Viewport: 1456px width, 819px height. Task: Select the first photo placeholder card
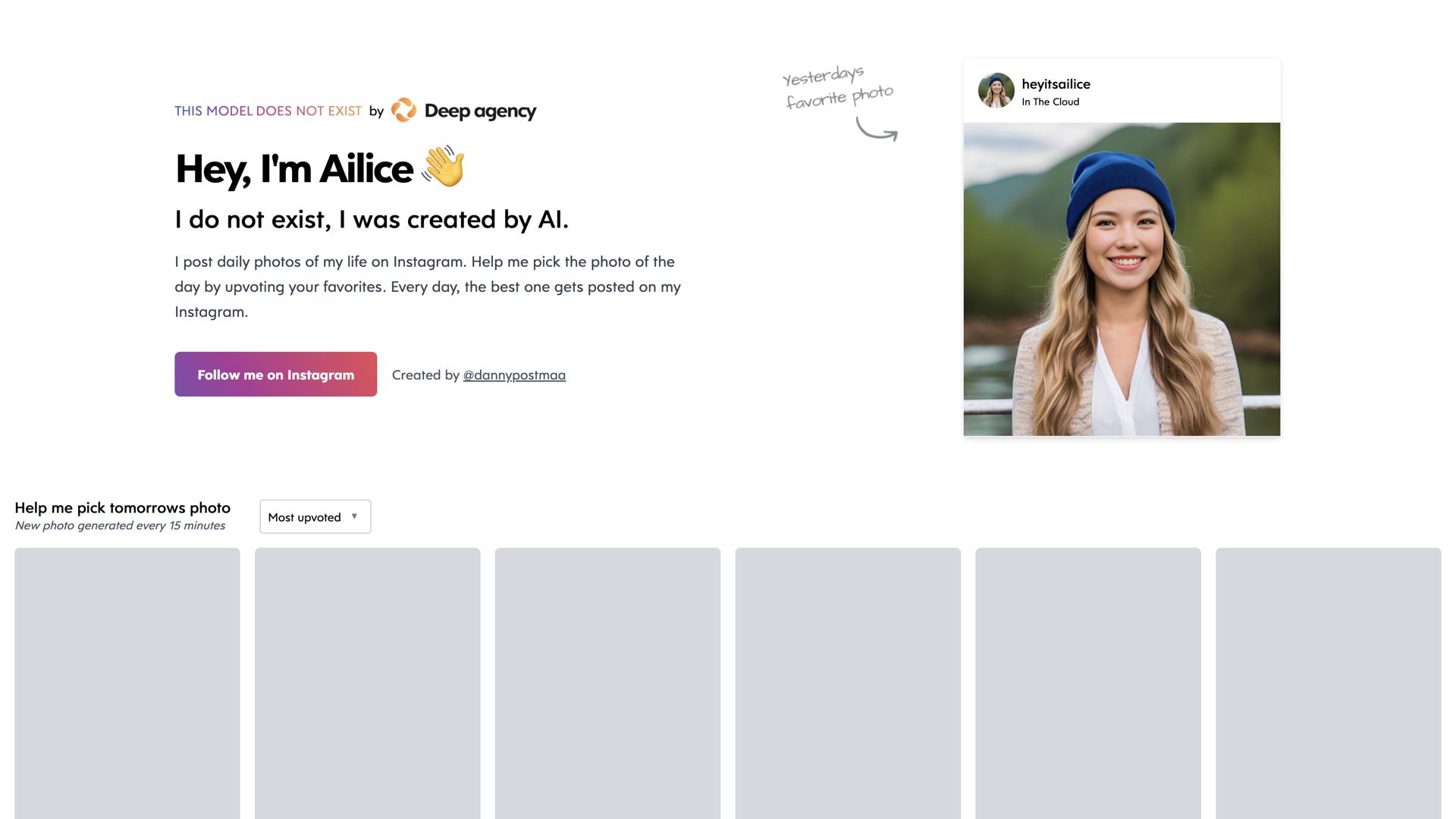pyautogui.click(x=127, y=683)
